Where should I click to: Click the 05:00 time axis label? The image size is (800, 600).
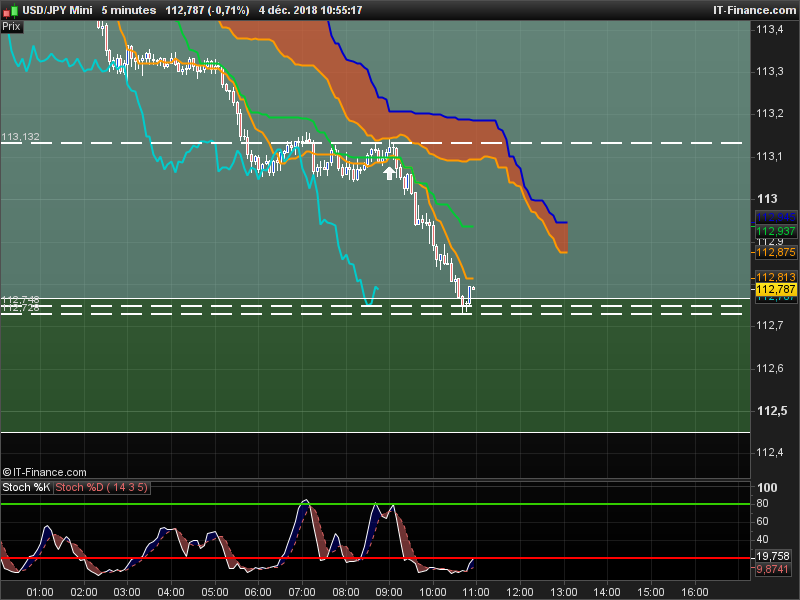[215, 592]
